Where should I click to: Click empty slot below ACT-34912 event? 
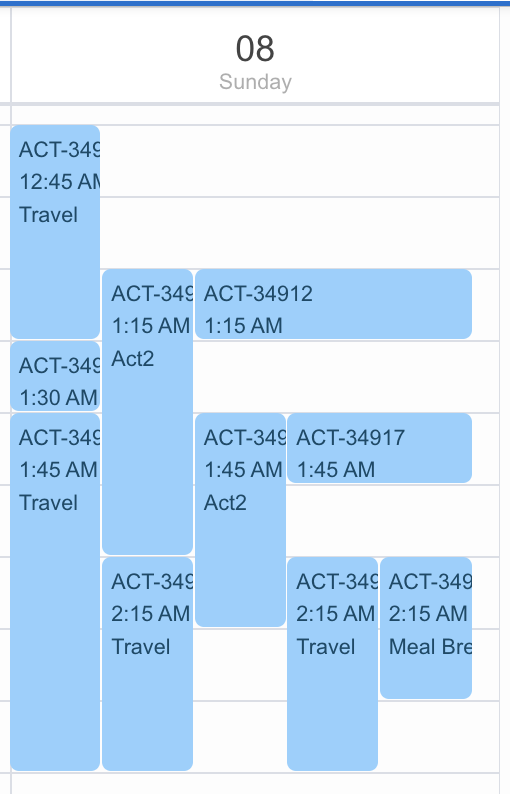[x=334, y=376]
